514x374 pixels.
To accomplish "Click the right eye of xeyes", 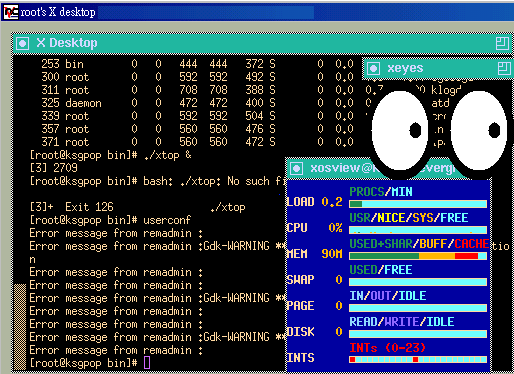I will click(479, 131).
